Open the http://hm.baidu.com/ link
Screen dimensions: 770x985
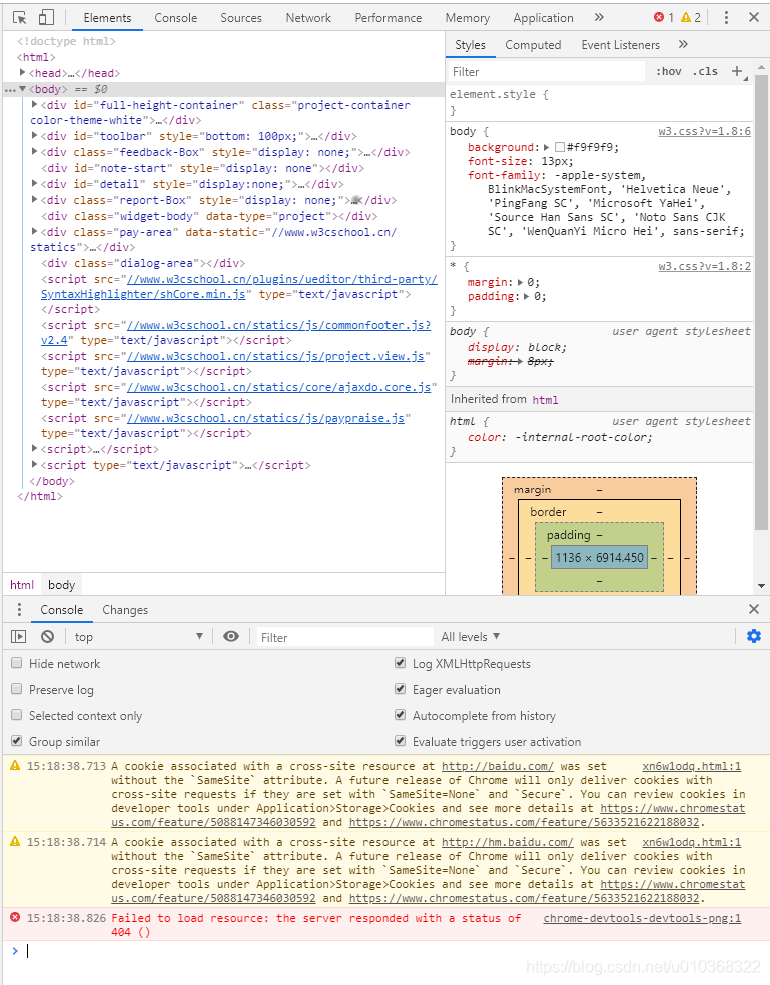[x=507, y=842]
